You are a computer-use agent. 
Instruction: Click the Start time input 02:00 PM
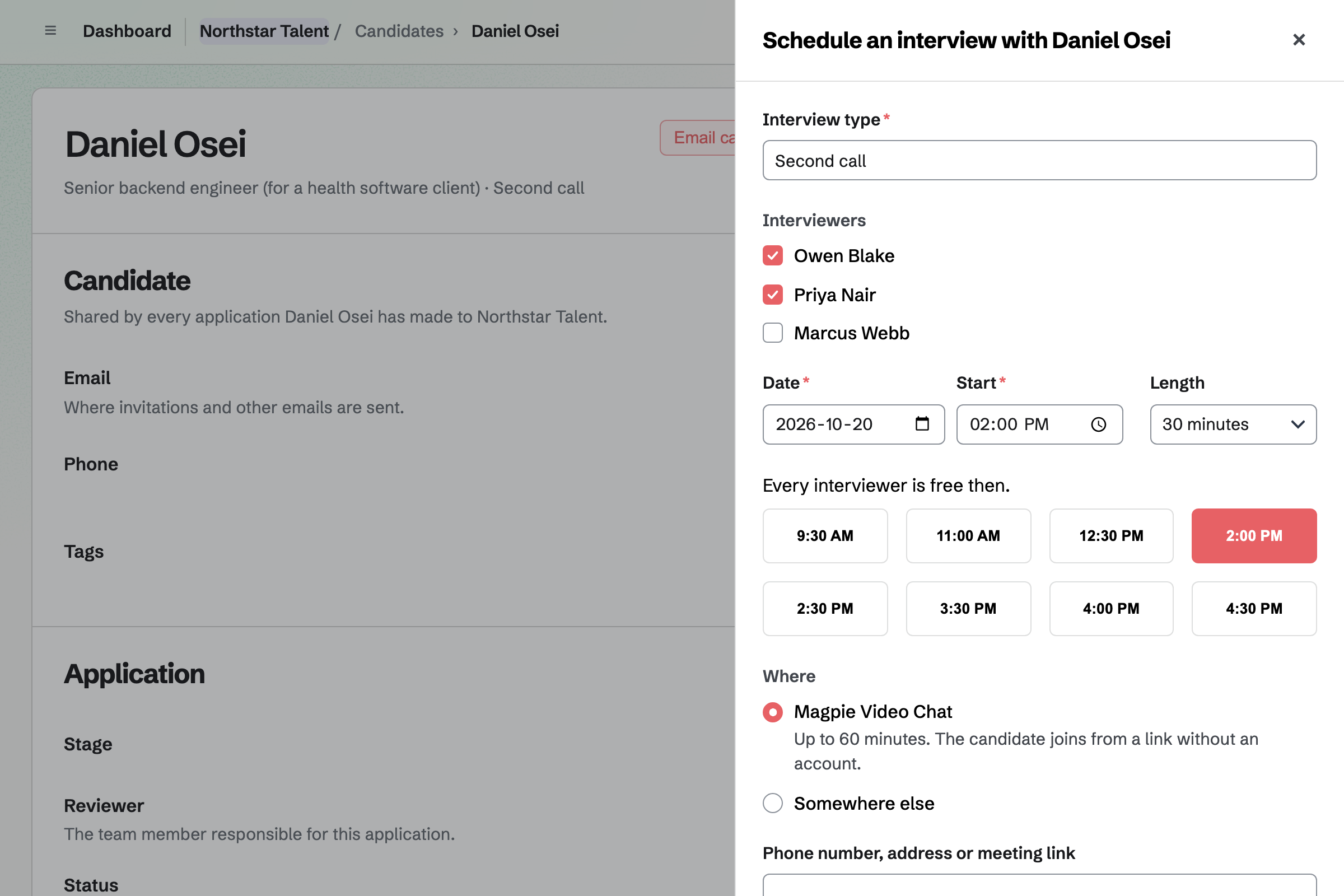(x=1039, y=424)
